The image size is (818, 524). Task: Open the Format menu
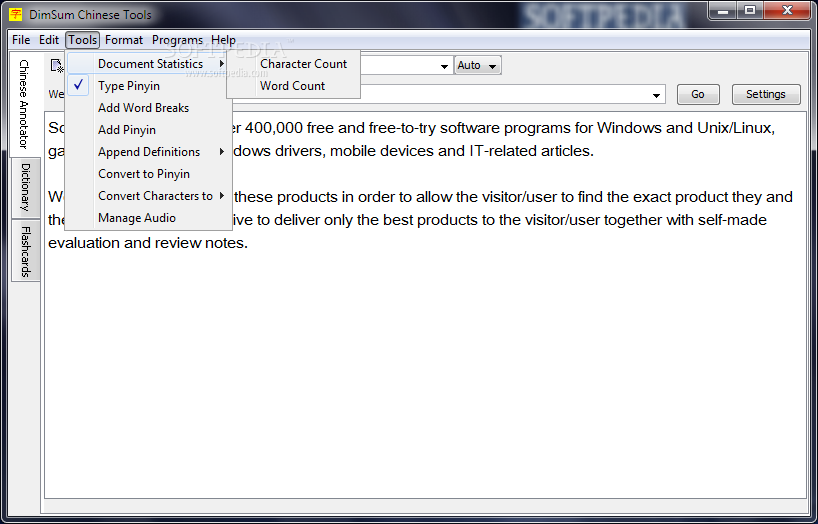point(124,40)
